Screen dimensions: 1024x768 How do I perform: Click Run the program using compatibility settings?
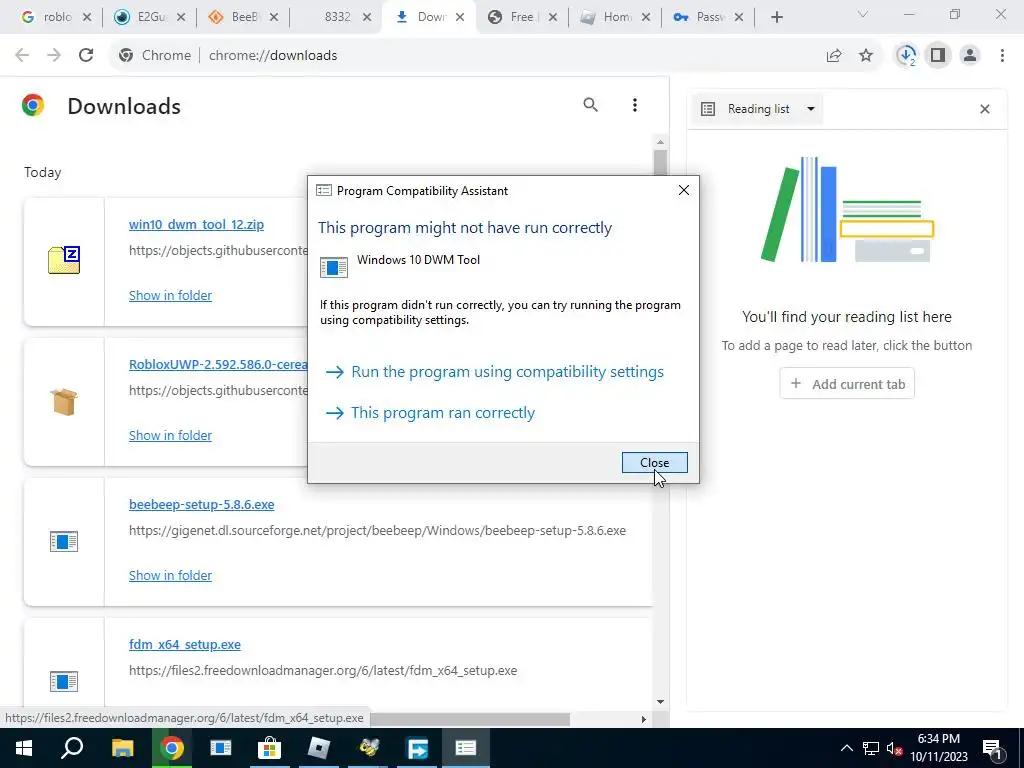(x=494, y=372)
